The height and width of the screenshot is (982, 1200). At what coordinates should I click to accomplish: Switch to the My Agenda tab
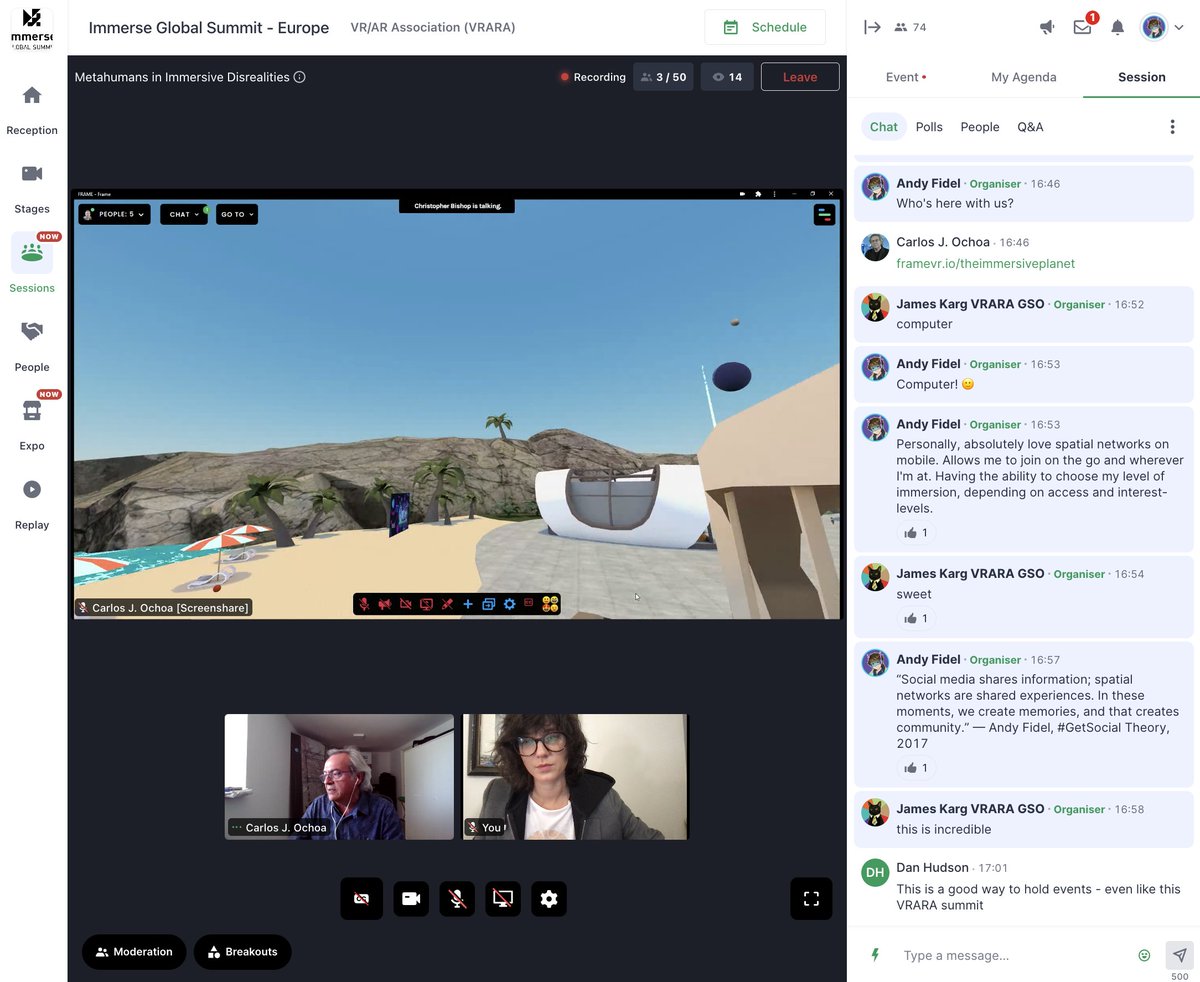(x=1023, y=77)
